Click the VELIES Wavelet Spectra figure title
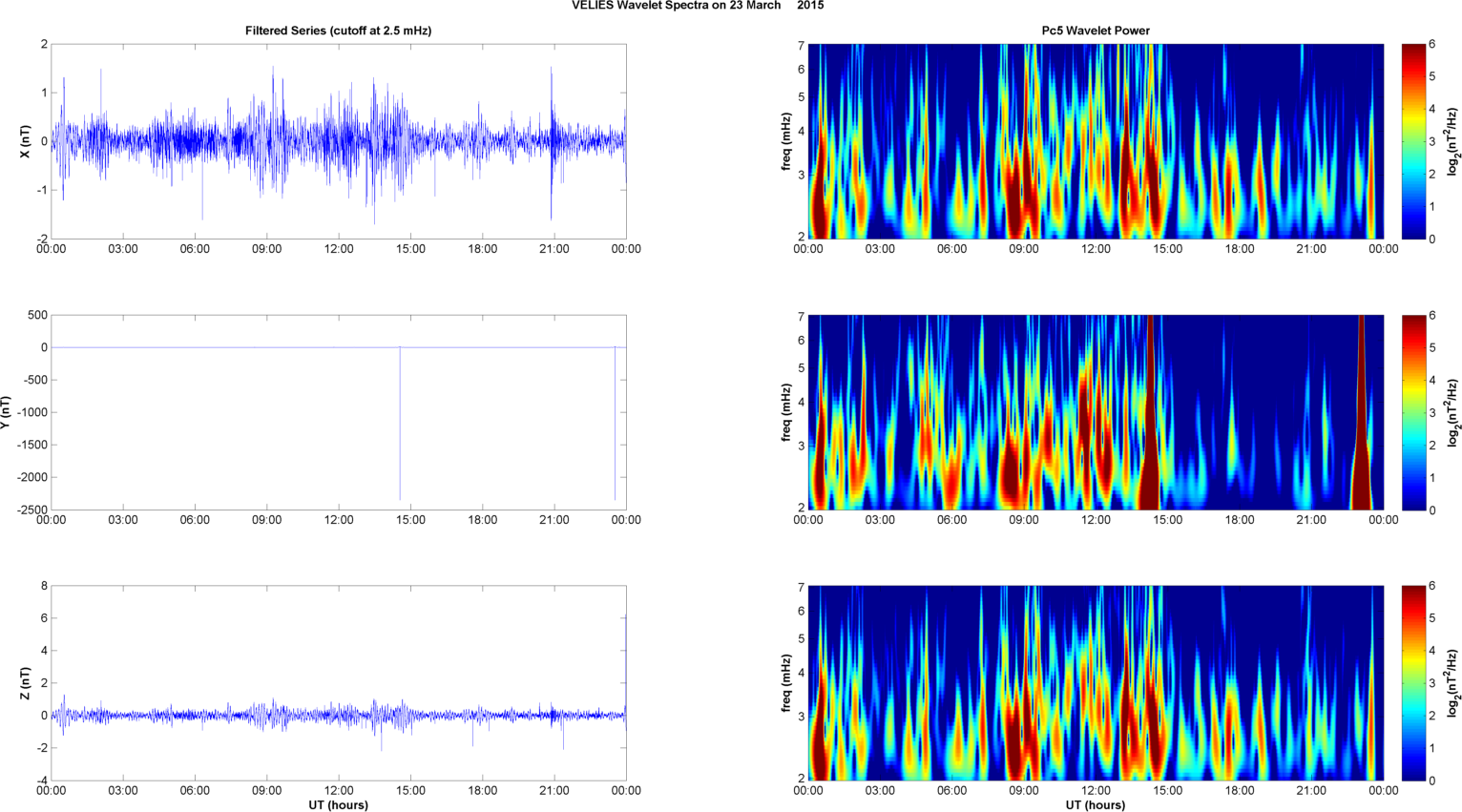1462x812 pixels. pyautogui.click(x=698, y=6)
